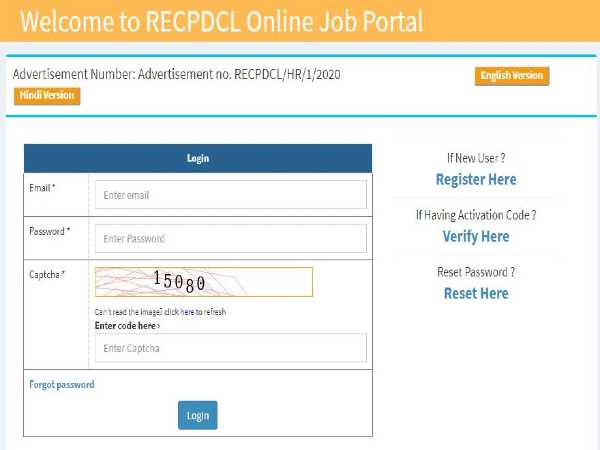Screen dimensions: 600x450
Task: Click the 'Enter code here' label
Action: click(x=127, y=326)
